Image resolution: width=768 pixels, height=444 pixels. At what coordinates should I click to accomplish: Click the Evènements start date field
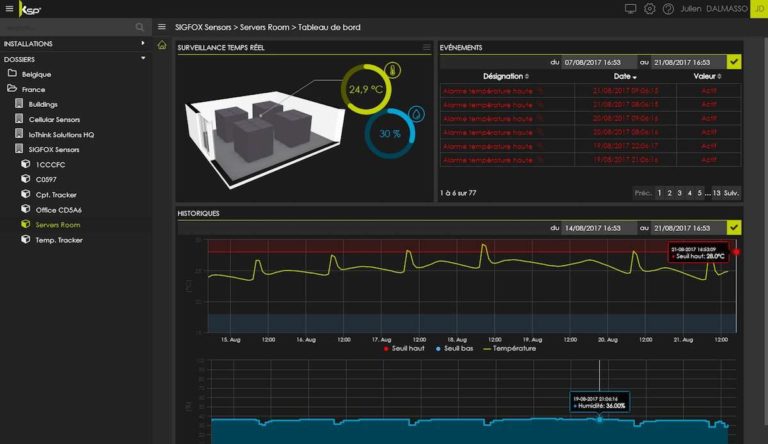(598, 62)
